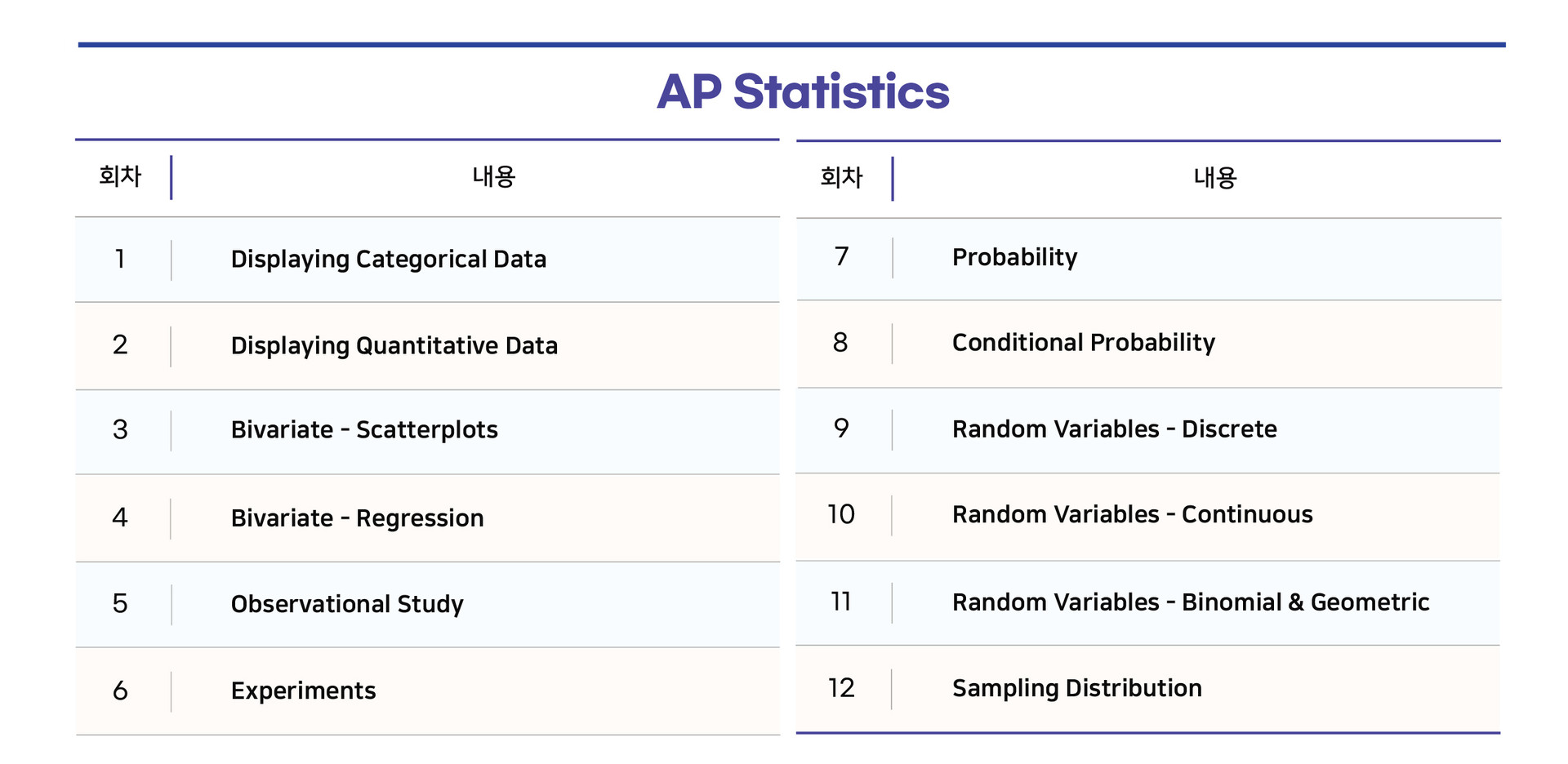Choose the Observational Study lesson
This screenshot has height=764, width=1568.
[x=347, y=605]
